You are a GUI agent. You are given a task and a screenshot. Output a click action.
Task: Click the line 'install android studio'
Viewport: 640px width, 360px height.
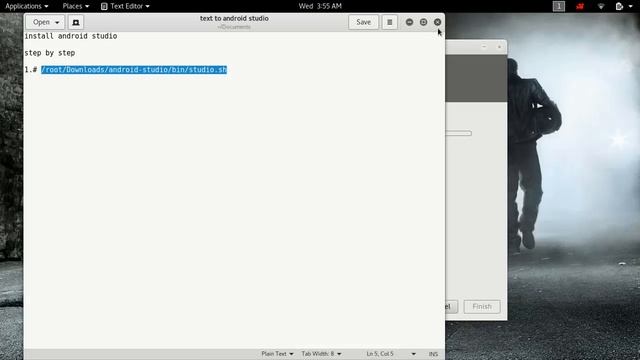[71, 36]
